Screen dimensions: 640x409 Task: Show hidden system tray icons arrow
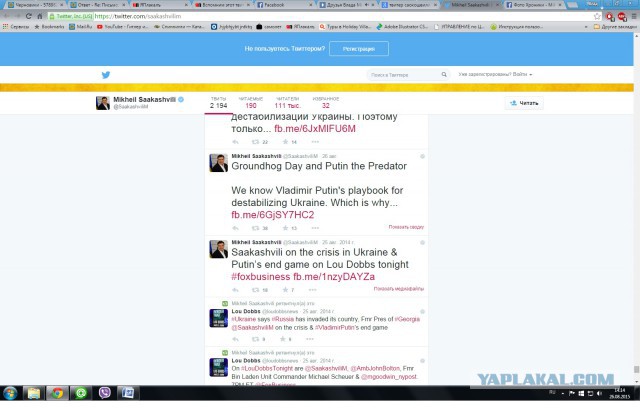tap(563, 393)
